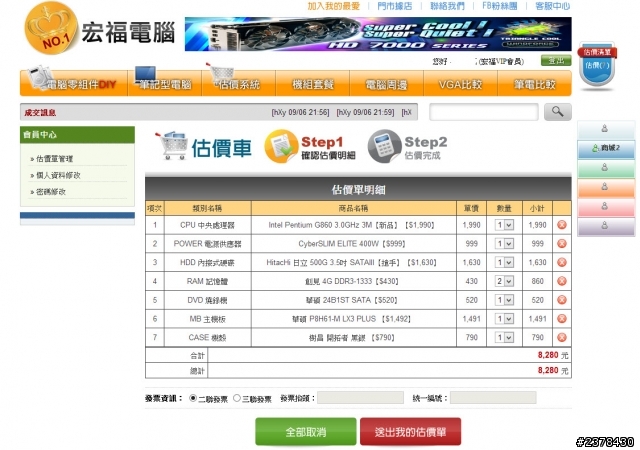Remove the CASE 機殼 item

(x=562, y=338)
